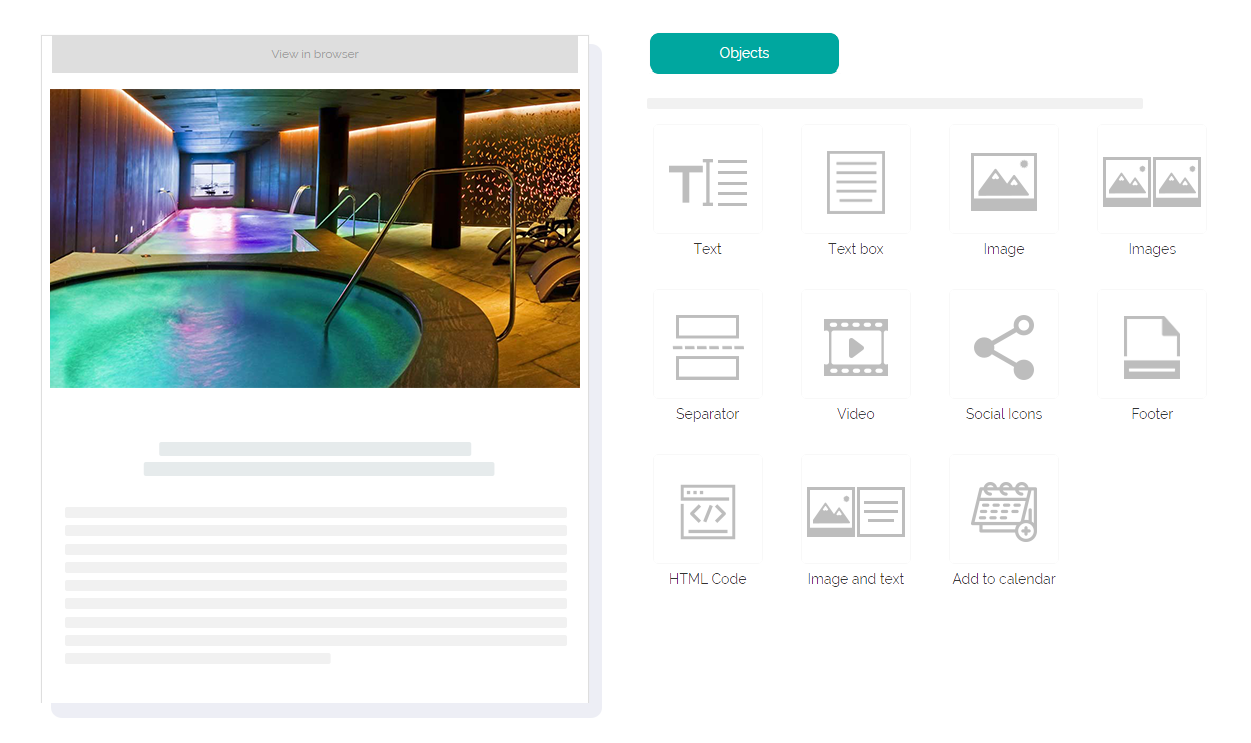Image resolution: width=1251 pixels, height=743 pixels.
Task: Select the Footer object icon
Action: pos(1152,347)
